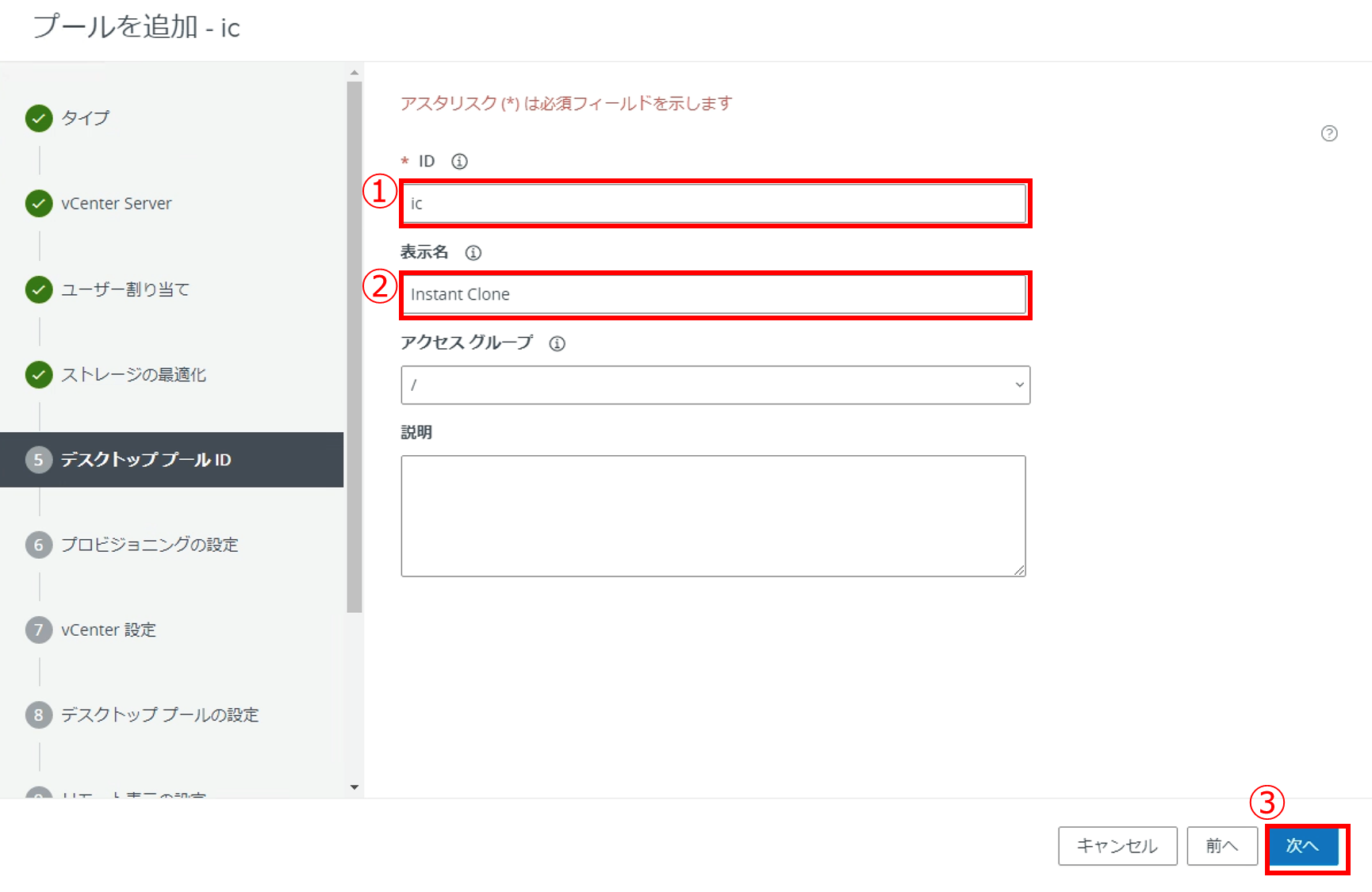Image resolution: width=1372 pixels, height=892 pixels.
Task: Select the デスクトップ プール ID step
Action: tap(146, 460)
